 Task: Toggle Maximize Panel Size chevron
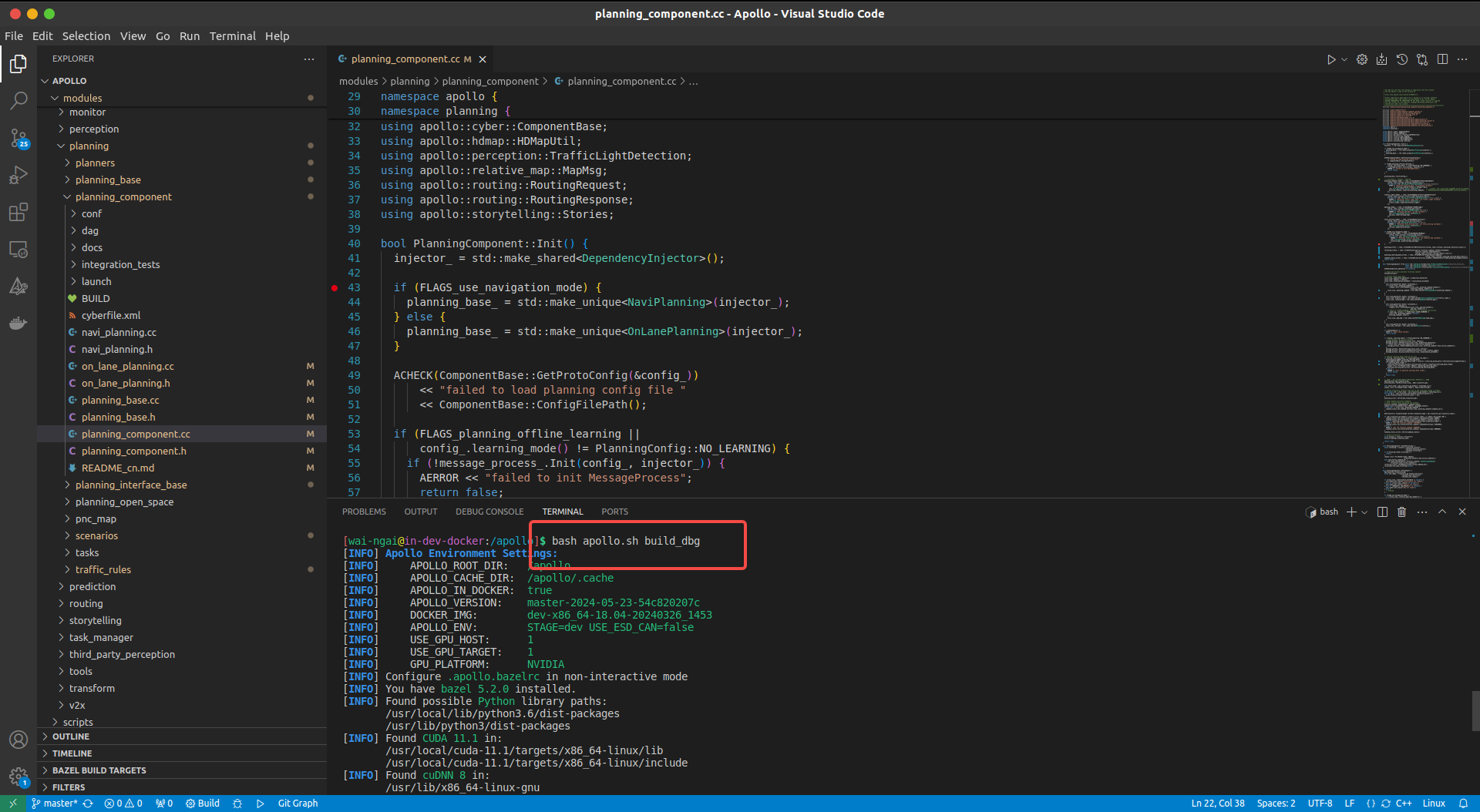(x=1441, y=512)
